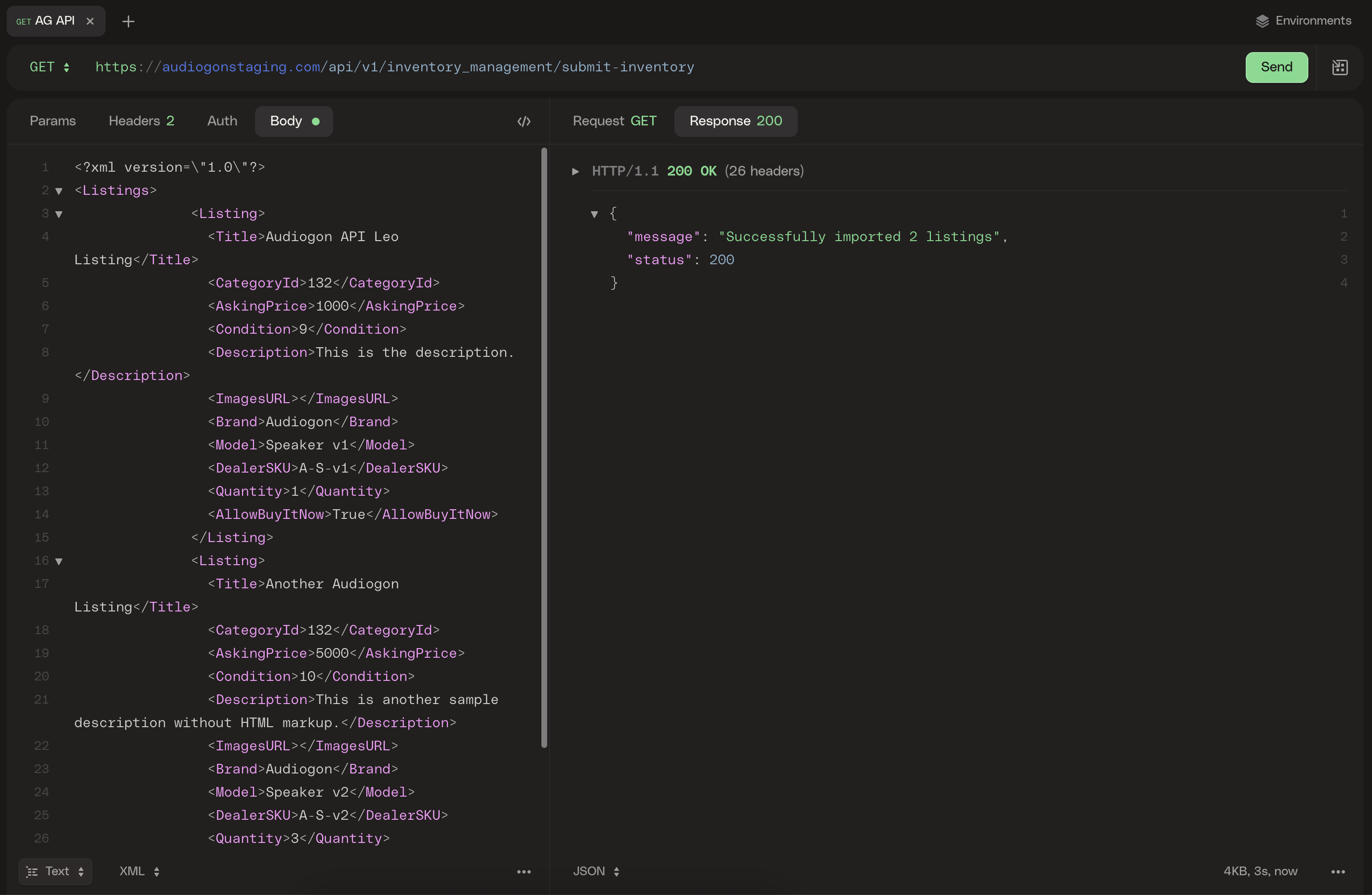The image size is (1372, 895).
Task: Select the Body tab
Action: (294, 121)
